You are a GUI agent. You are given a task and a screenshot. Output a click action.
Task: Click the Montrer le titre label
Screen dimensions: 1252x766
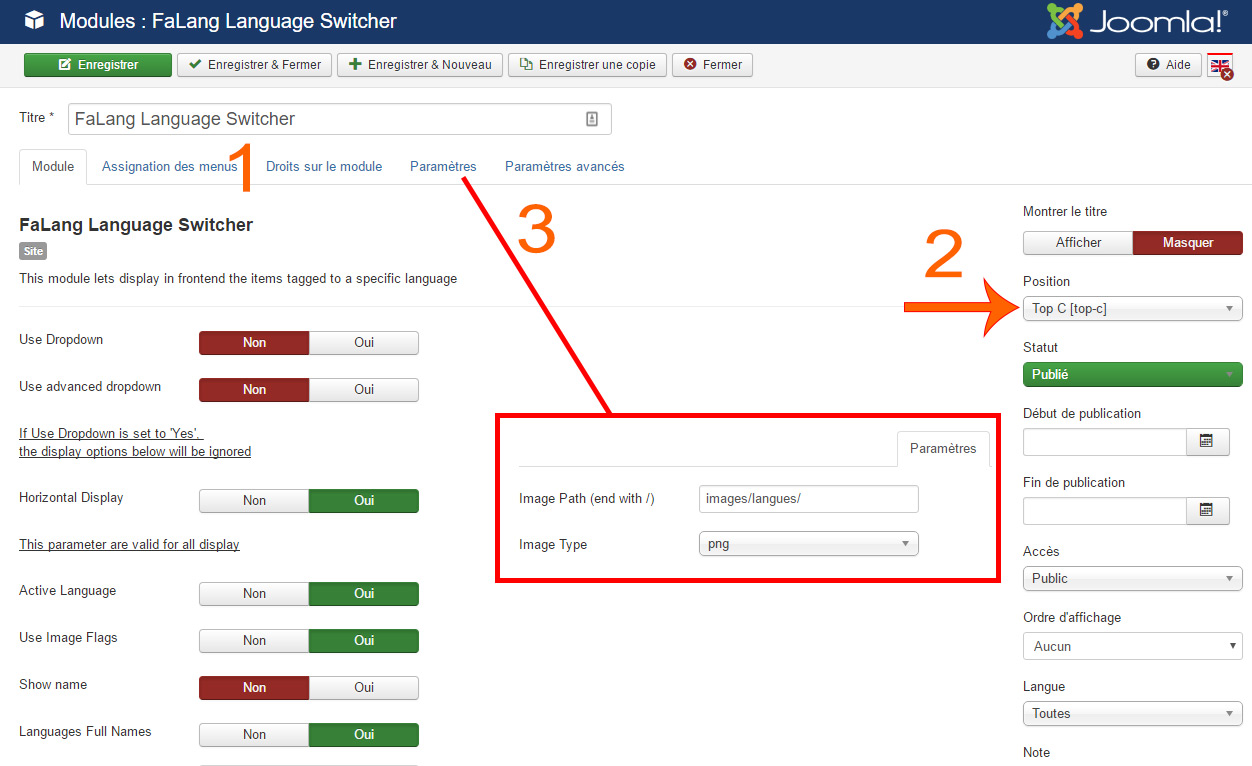(x=1065, y=212)
